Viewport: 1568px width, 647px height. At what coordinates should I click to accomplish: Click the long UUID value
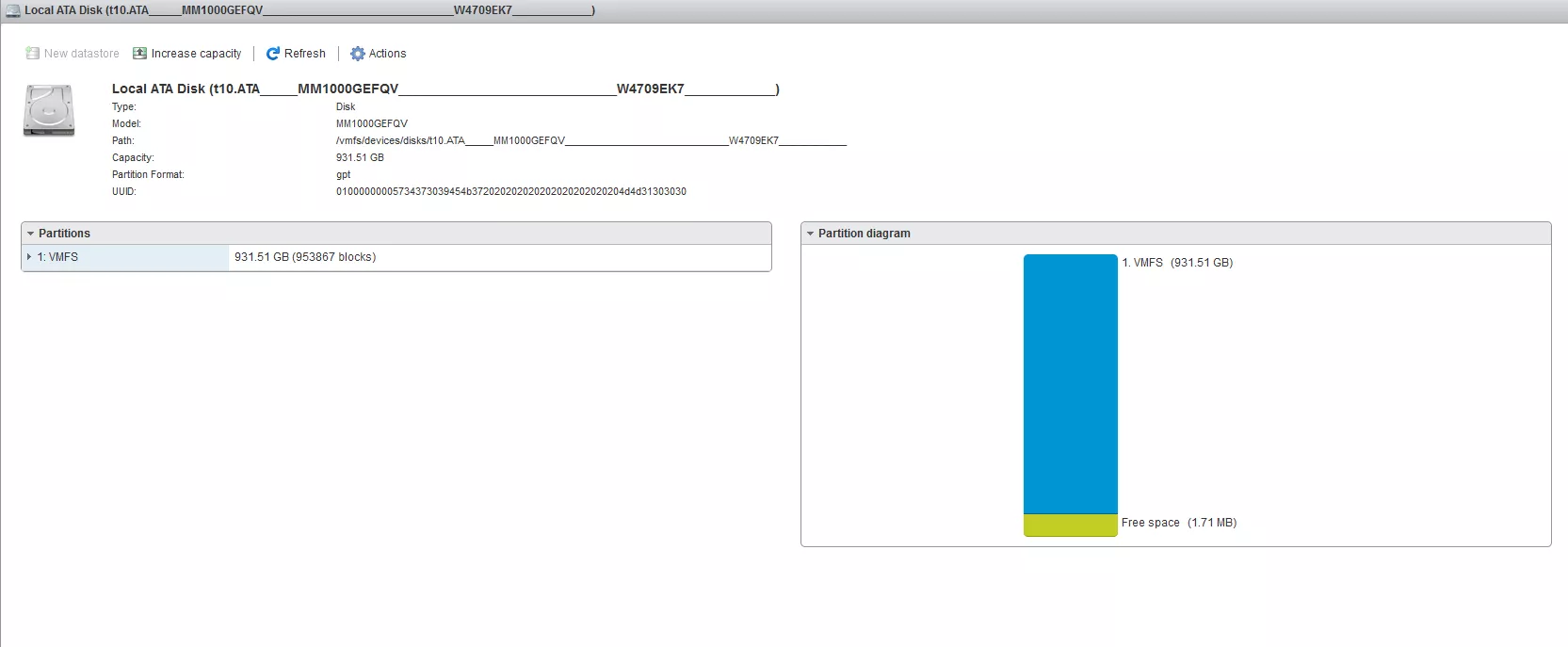(x=511, y=192)
